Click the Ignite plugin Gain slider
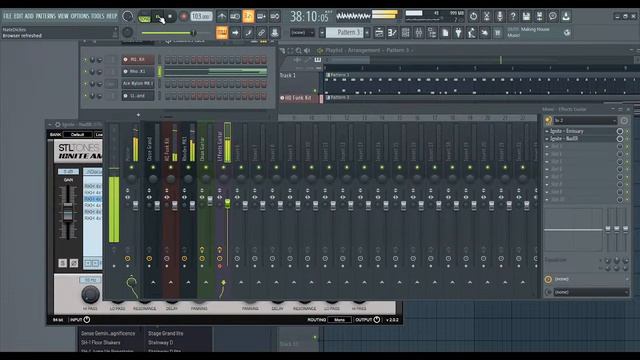 coord(68,211)
